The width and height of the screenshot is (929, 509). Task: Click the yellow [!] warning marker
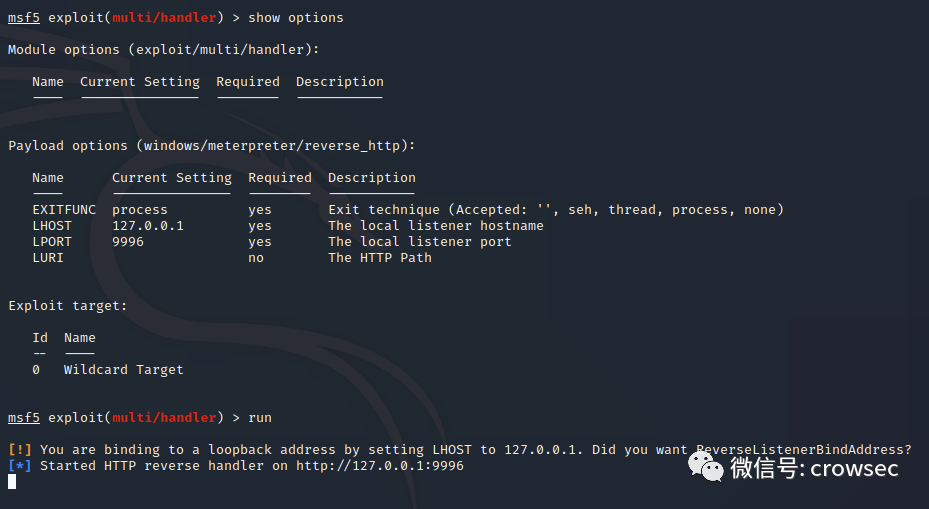[x=20, y=450]
